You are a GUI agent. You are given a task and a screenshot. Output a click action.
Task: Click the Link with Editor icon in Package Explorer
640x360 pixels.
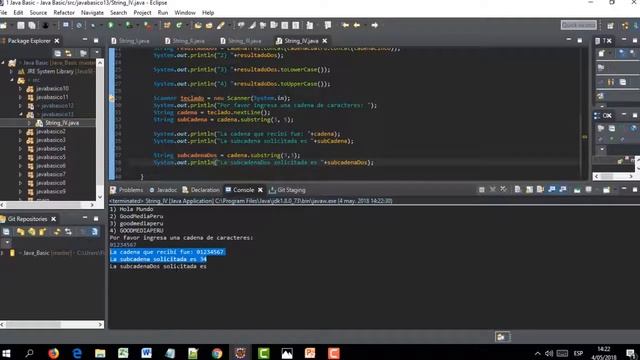click(69, 53)
